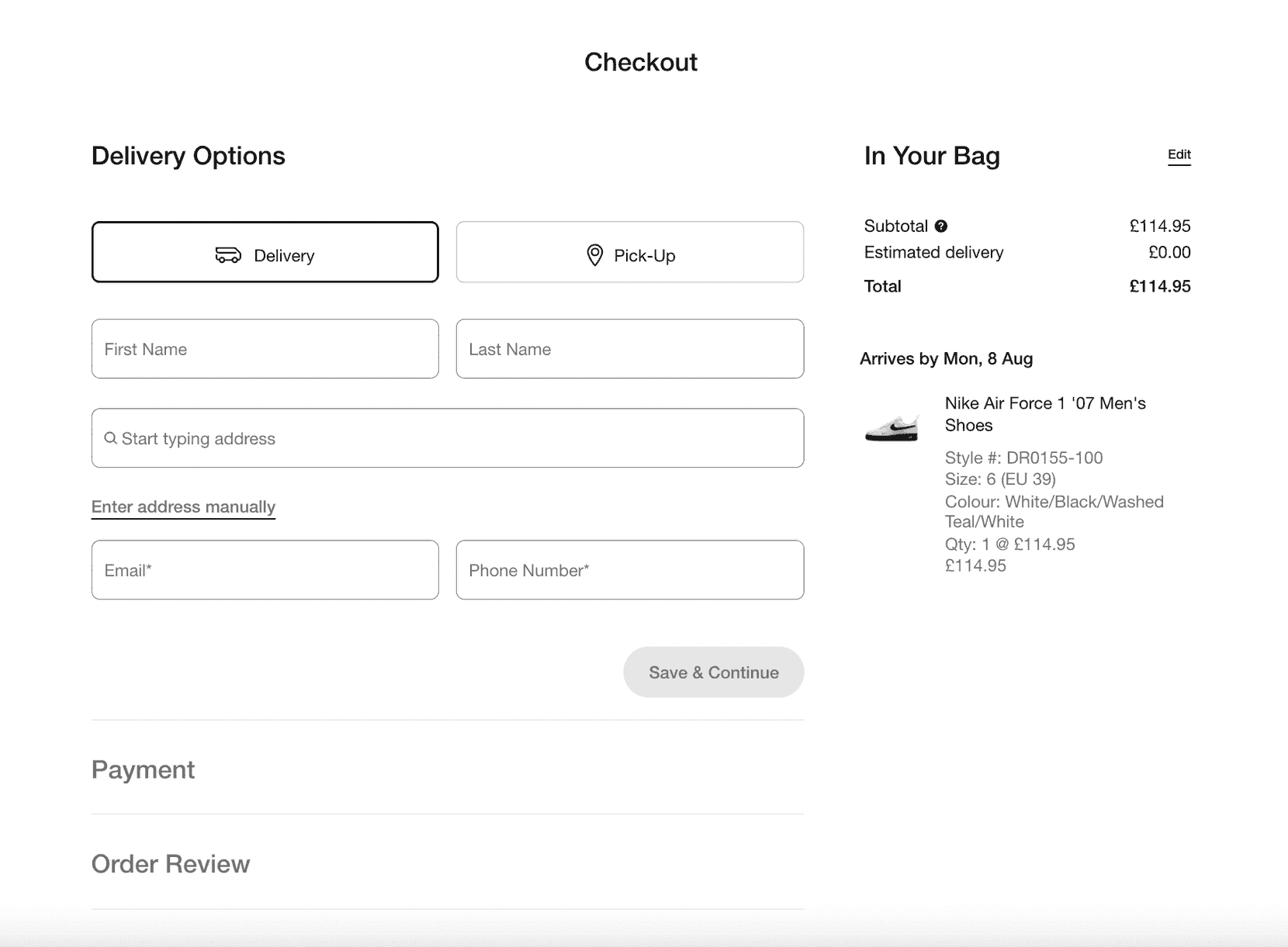Click the Phone Number input field
Screen dimensions: 1288x947
629,570
